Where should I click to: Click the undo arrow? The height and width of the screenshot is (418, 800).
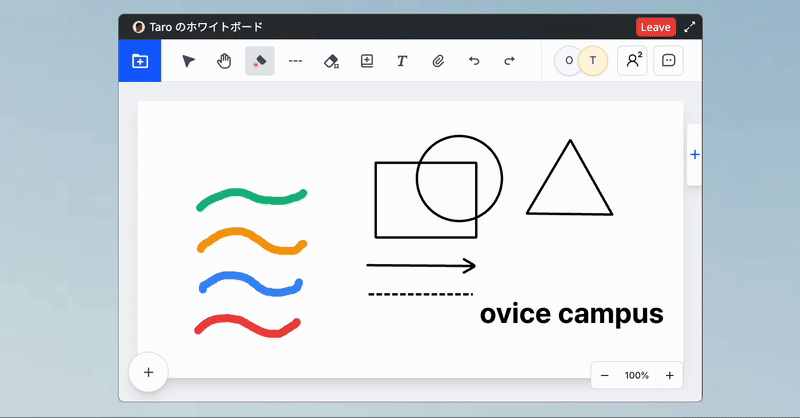tap(474, 61)
